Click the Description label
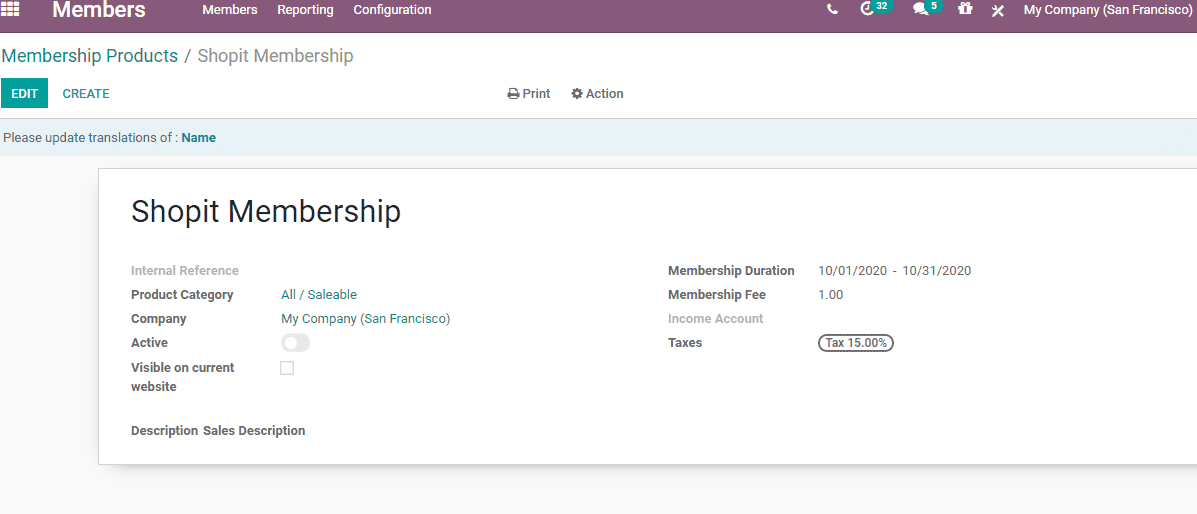The image size is (1197, 514). click(164, 431)
